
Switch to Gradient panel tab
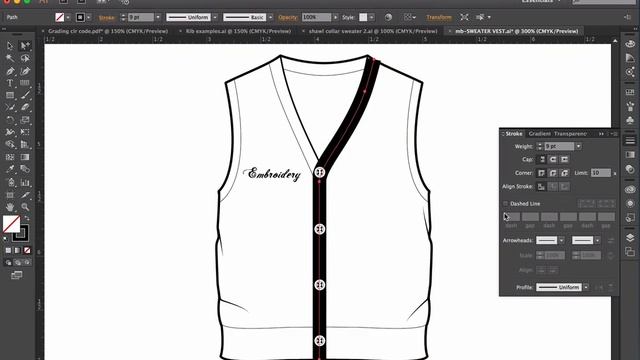539,133
